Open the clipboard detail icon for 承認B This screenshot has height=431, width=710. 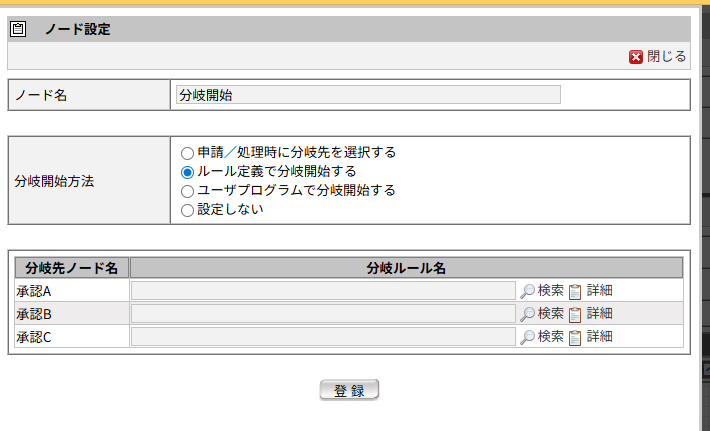(575, 314)
